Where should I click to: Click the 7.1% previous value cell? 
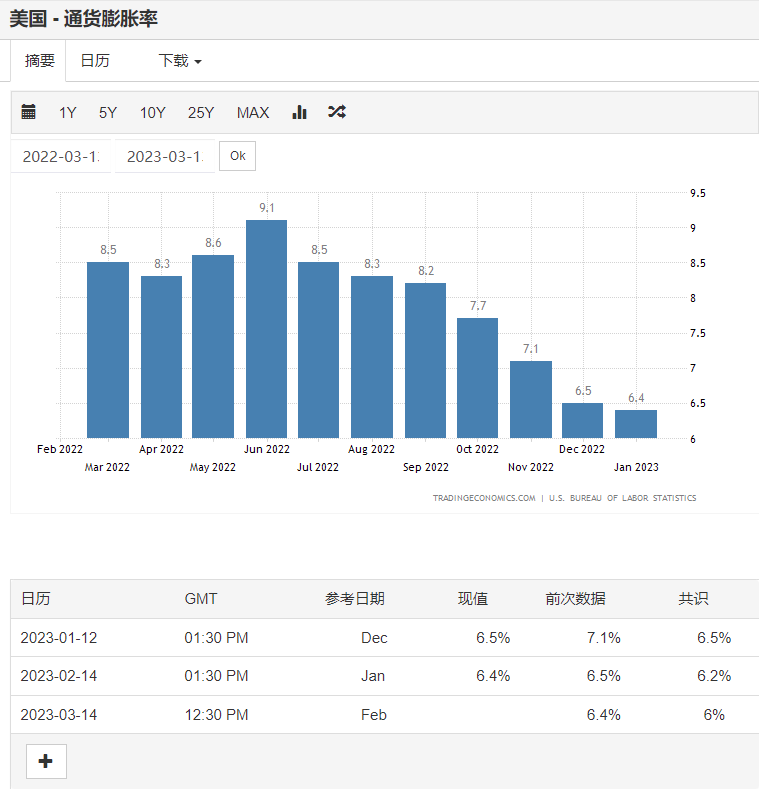pos(603,638)
